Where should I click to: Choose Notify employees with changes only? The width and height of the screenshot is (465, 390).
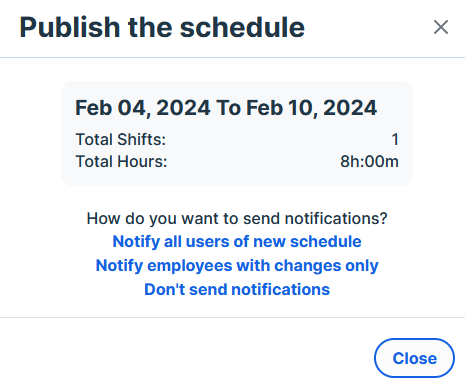point(237,266)
